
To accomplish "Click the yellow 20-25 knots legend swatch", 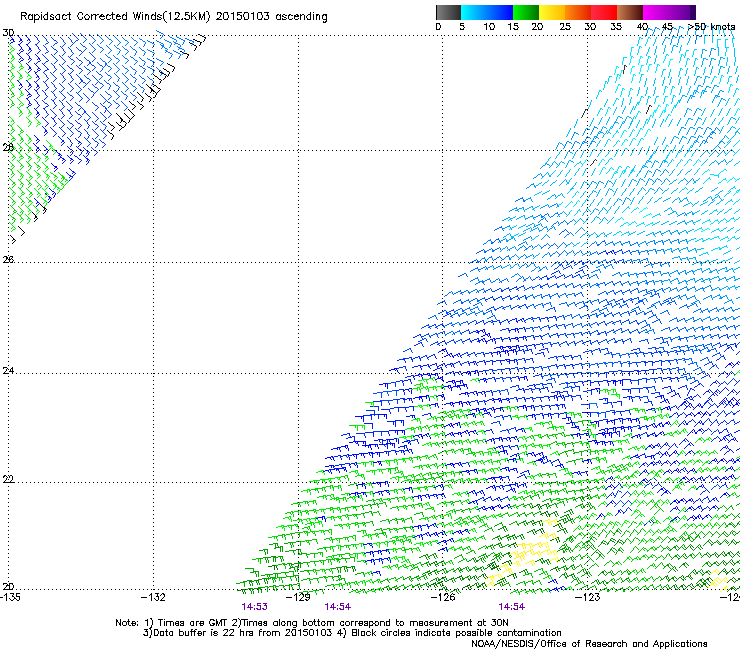I will [x=552, y=12].
